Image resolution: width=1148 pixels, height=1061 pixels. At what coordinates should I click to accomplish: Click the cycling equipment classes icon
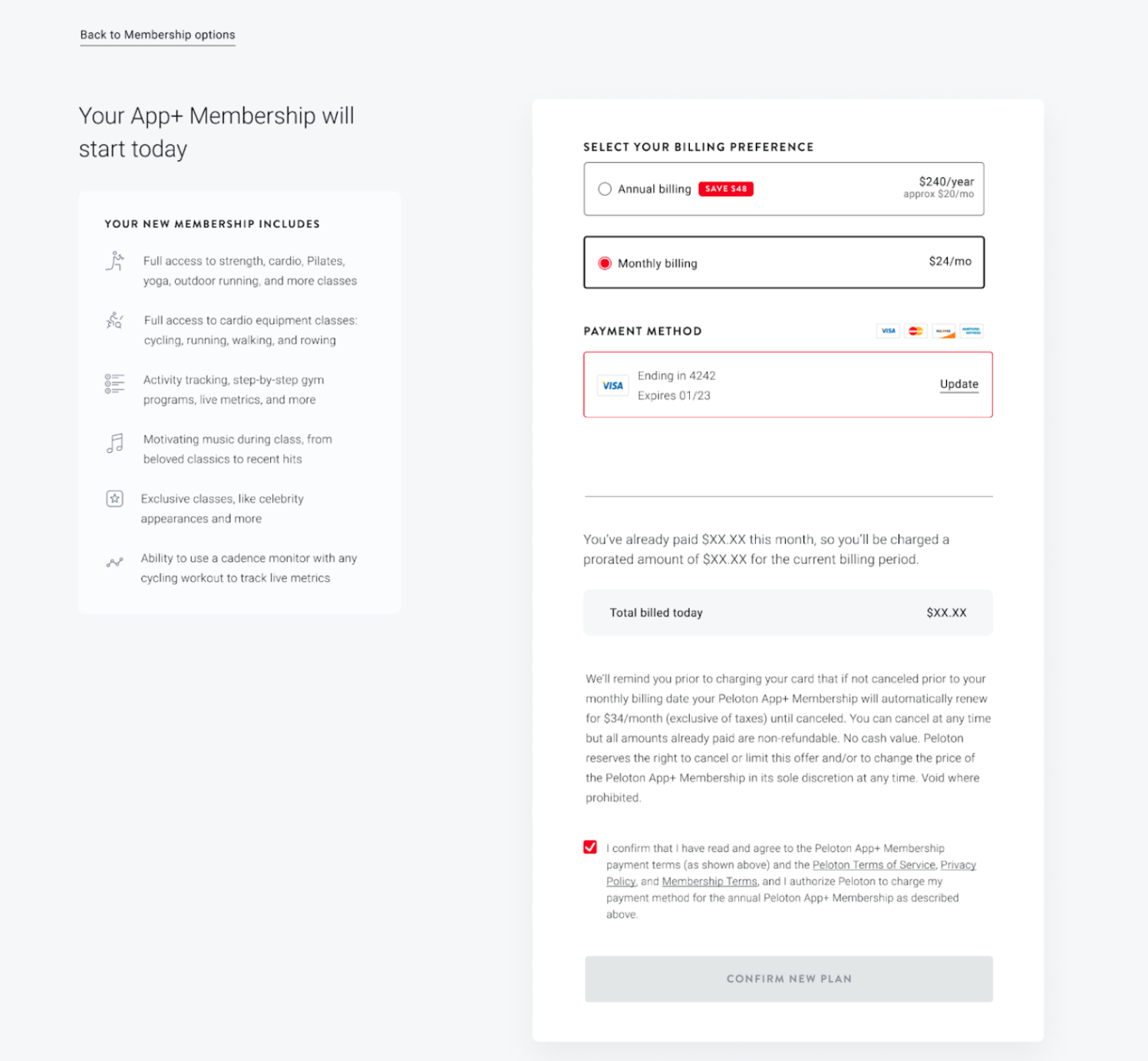click(x=115, y=320)
